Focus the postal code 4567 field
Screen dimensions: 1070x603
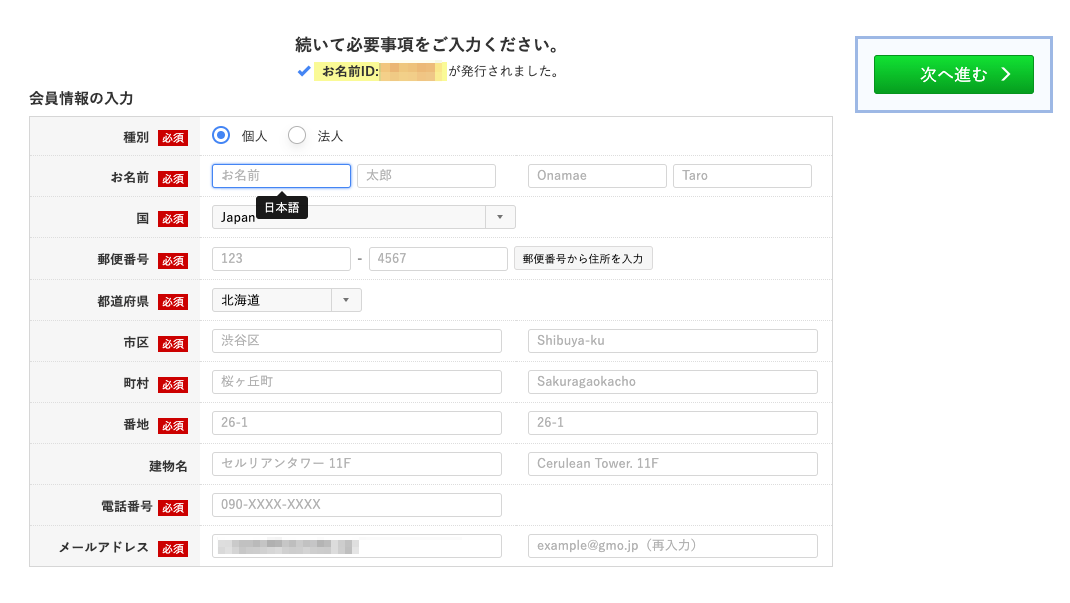click(438, 259)
